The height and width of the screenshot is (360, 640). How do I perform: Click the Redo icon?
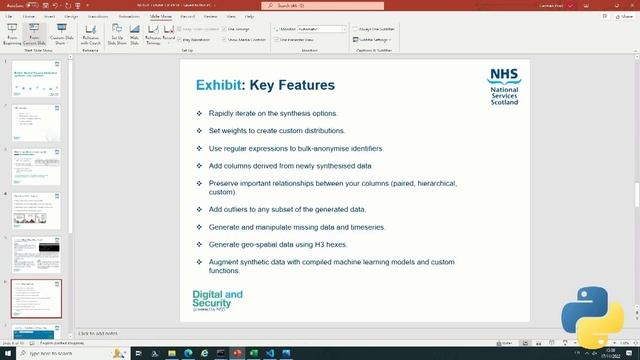(x=68, y=6)
